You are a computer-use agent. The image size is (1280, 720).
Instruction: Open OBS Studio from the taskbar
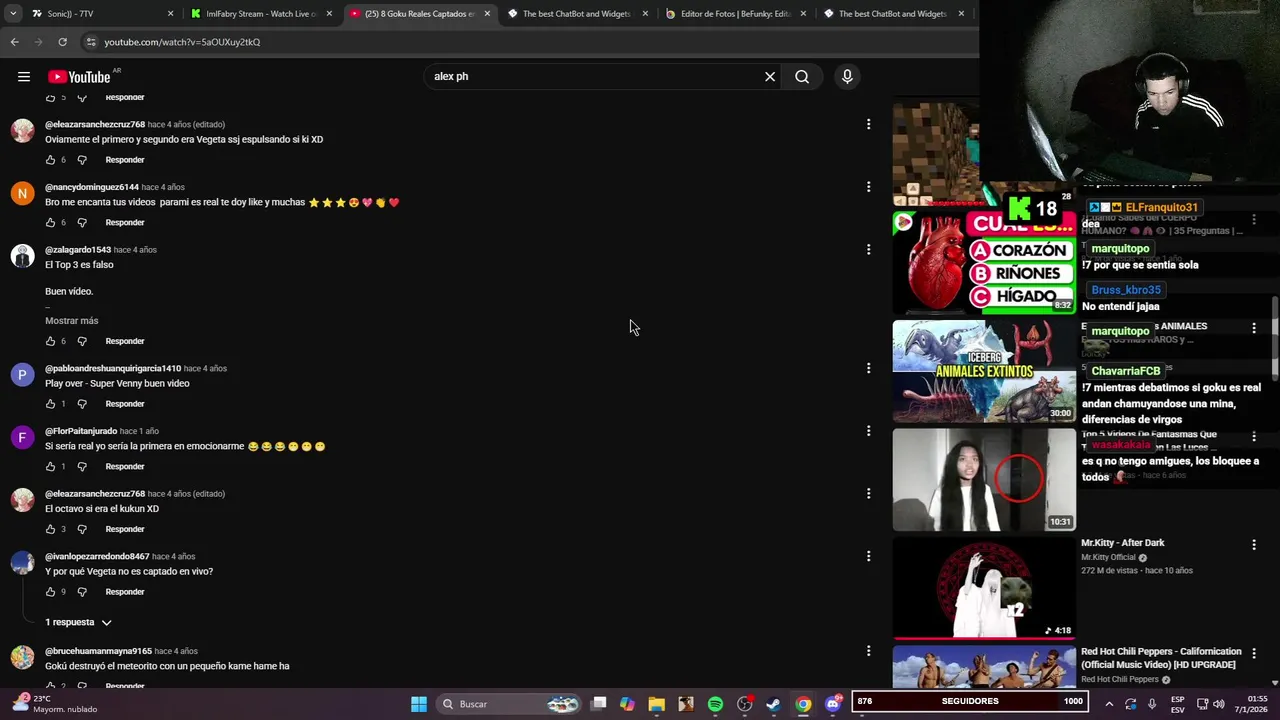(744, 704)
